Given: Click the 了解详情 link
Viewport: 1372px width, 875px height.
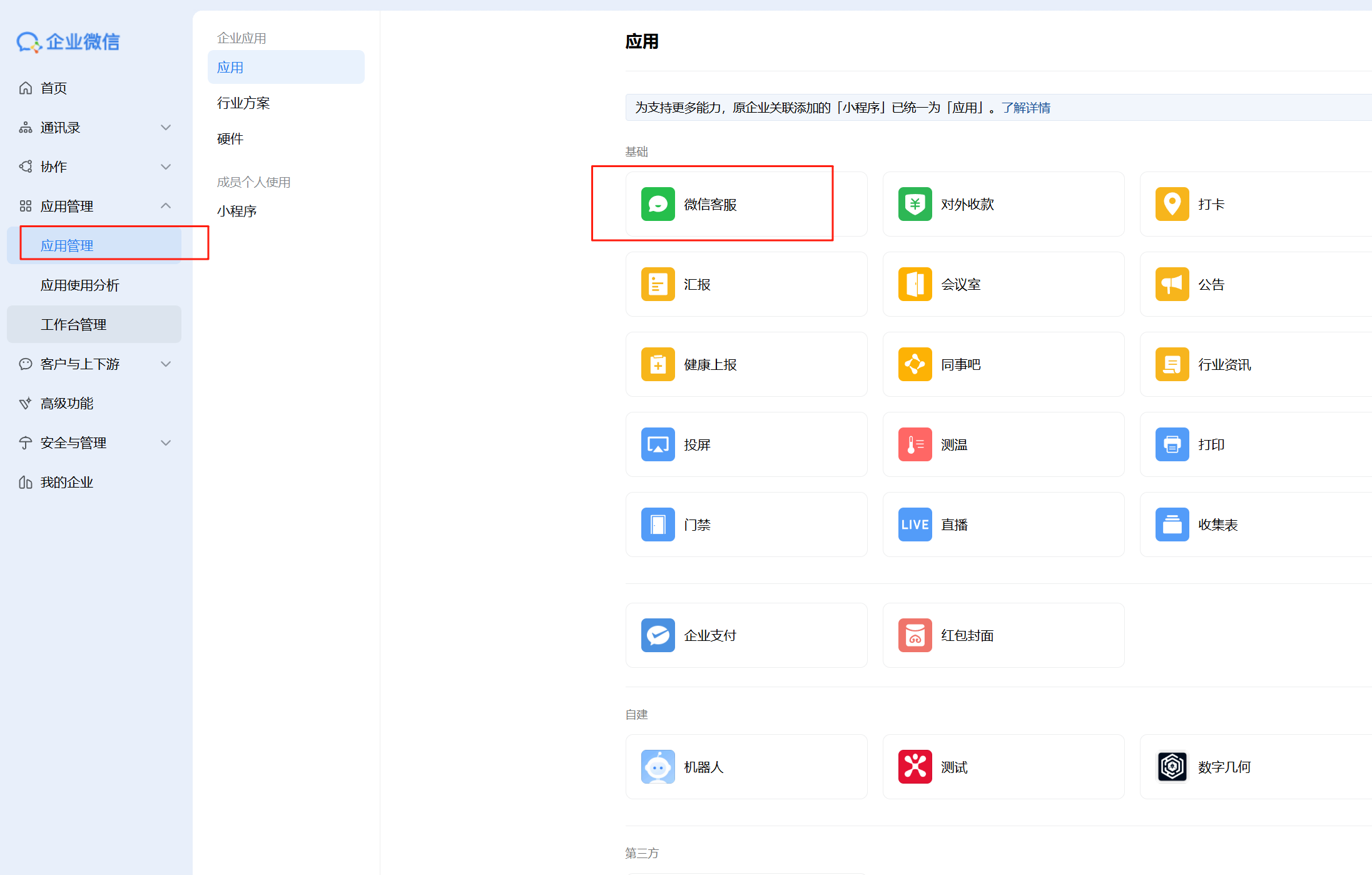Looking at the screenshot, I should pos(1026,108).
